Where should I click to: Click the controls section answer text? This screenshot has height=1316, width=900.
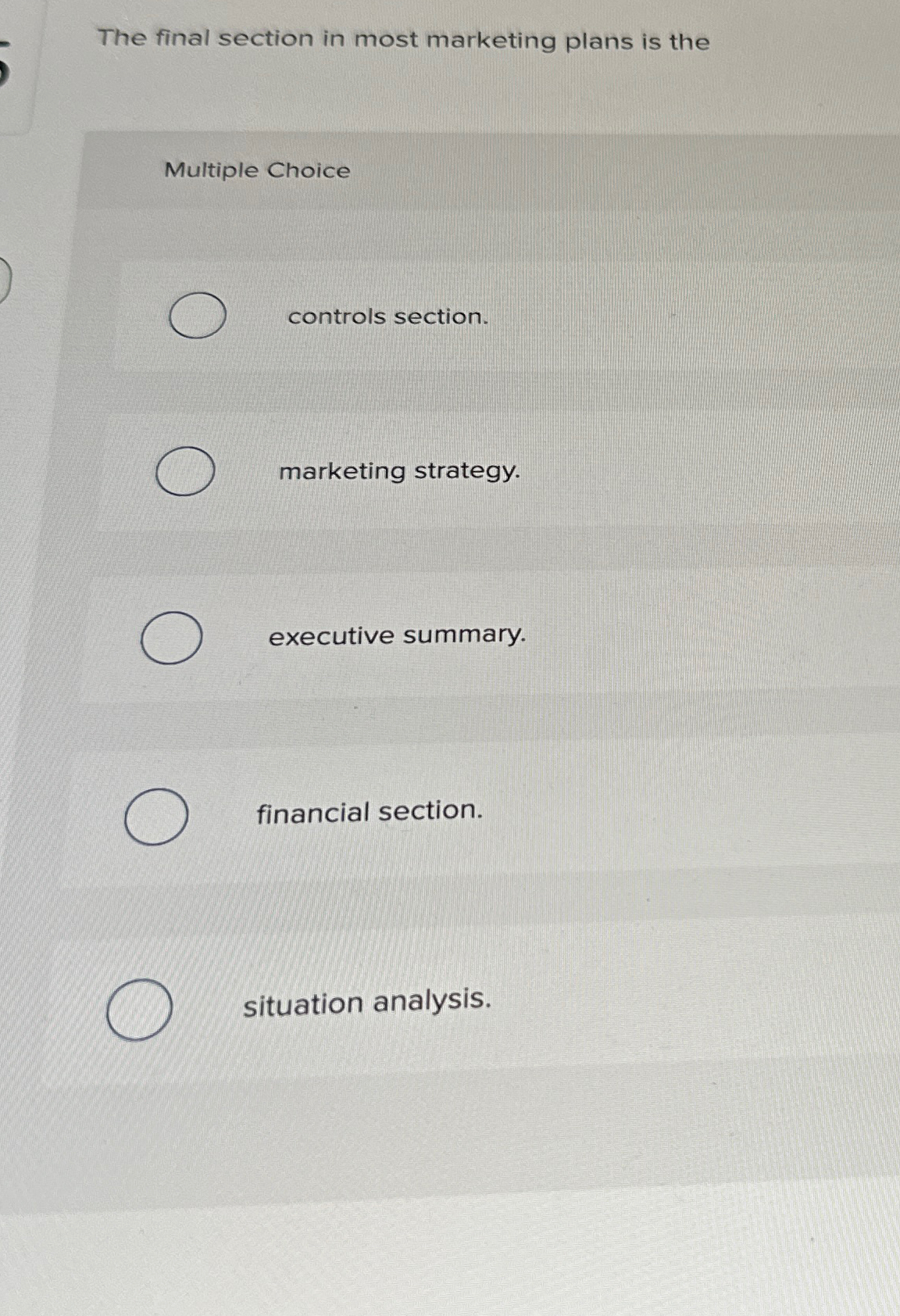tap(387, 316)
